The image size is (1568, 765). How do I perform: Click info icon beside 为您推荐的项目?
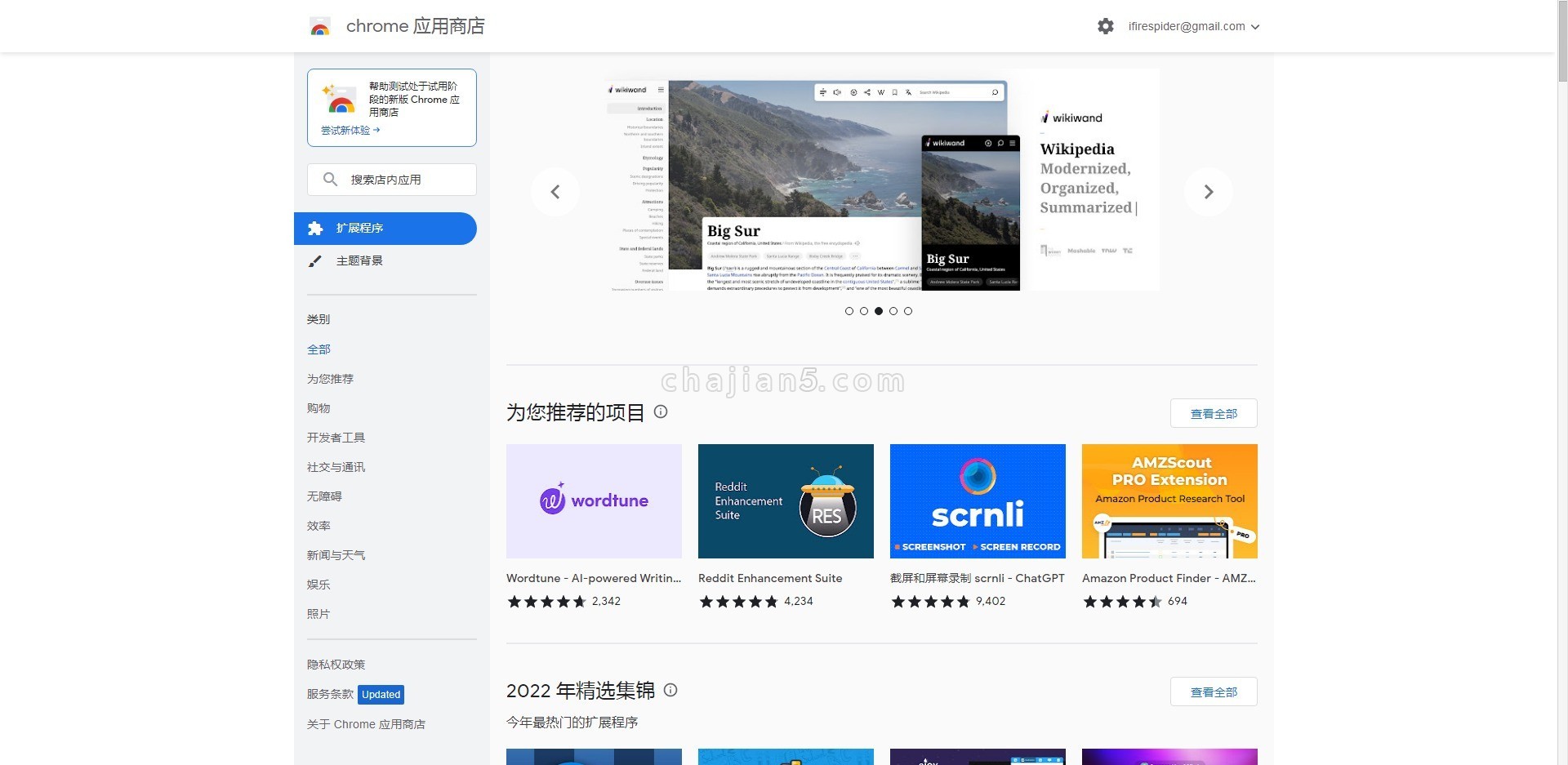661,411
